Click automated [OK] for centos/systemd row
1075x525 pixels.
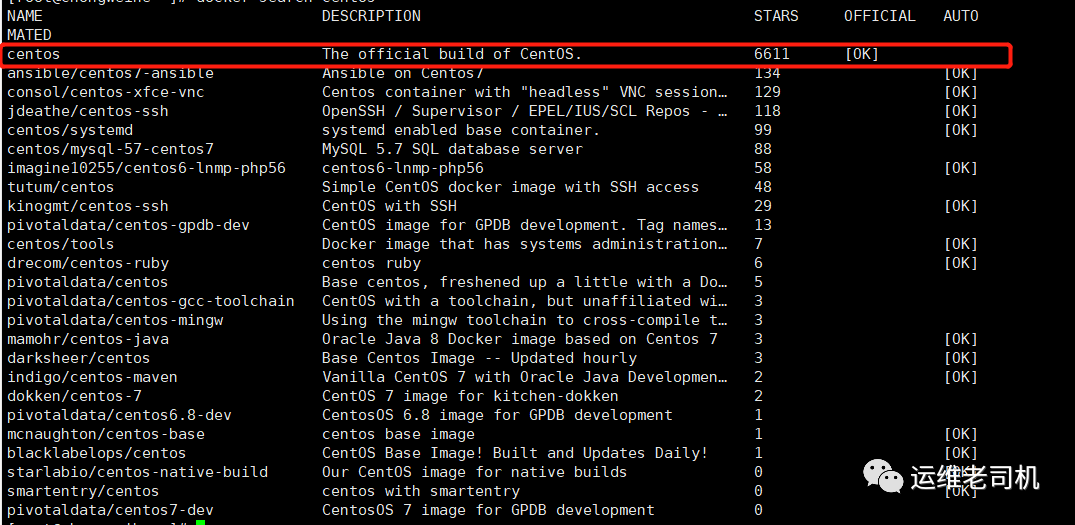(x=960, y=130)
